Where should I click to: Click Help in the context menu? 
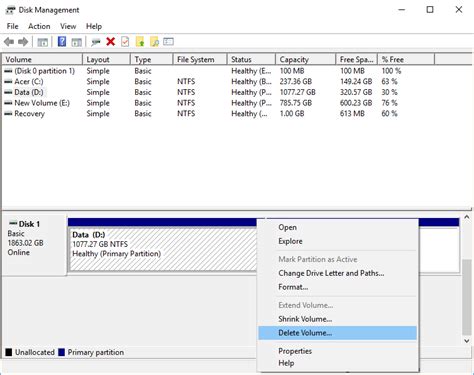(337, 363)
